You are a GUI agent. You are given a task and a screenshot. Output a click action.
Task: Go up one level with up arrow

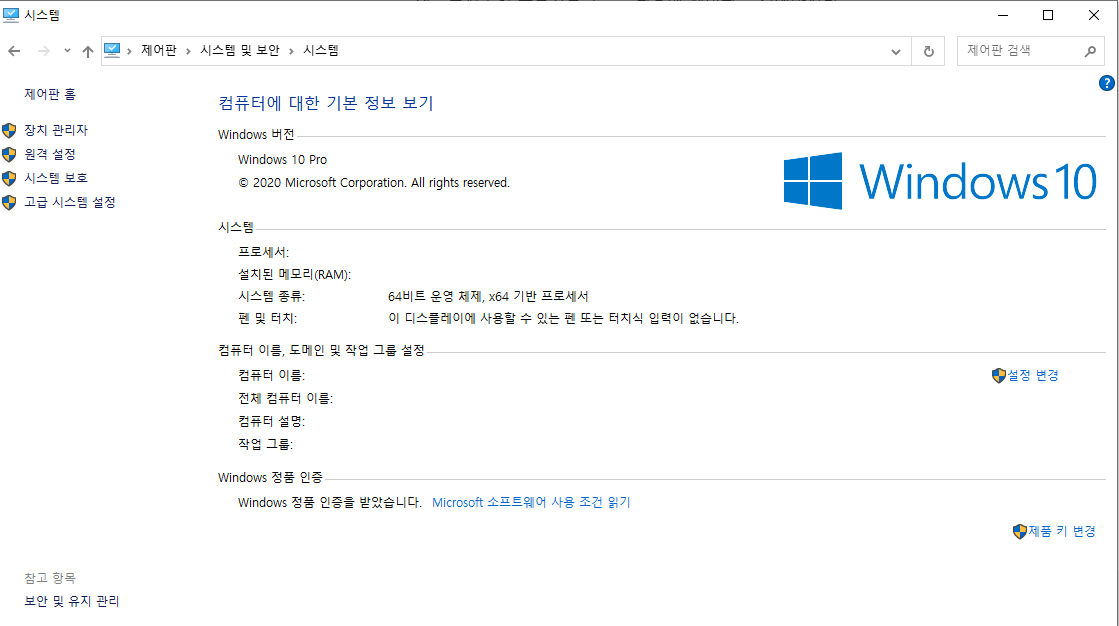pos(88,51)
